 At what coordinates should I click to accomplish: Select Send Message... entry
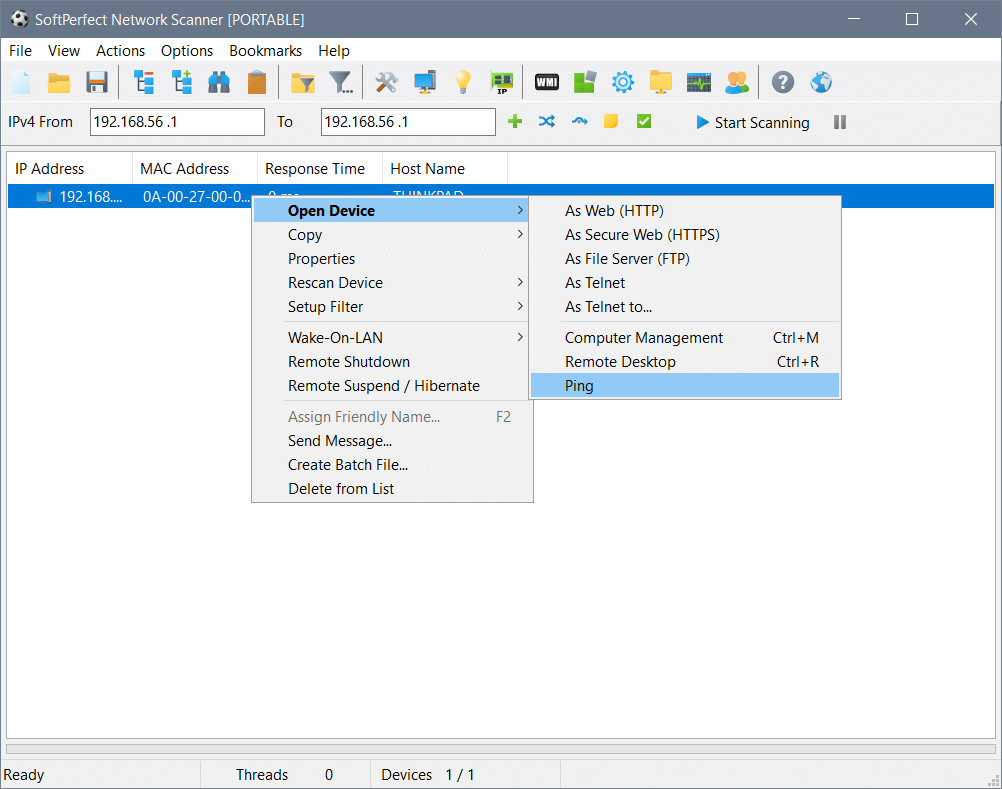(x=391, y=441)
